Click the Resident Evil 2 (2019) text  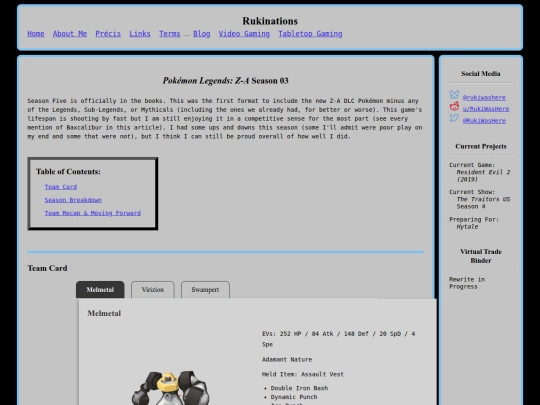(483, 176)
